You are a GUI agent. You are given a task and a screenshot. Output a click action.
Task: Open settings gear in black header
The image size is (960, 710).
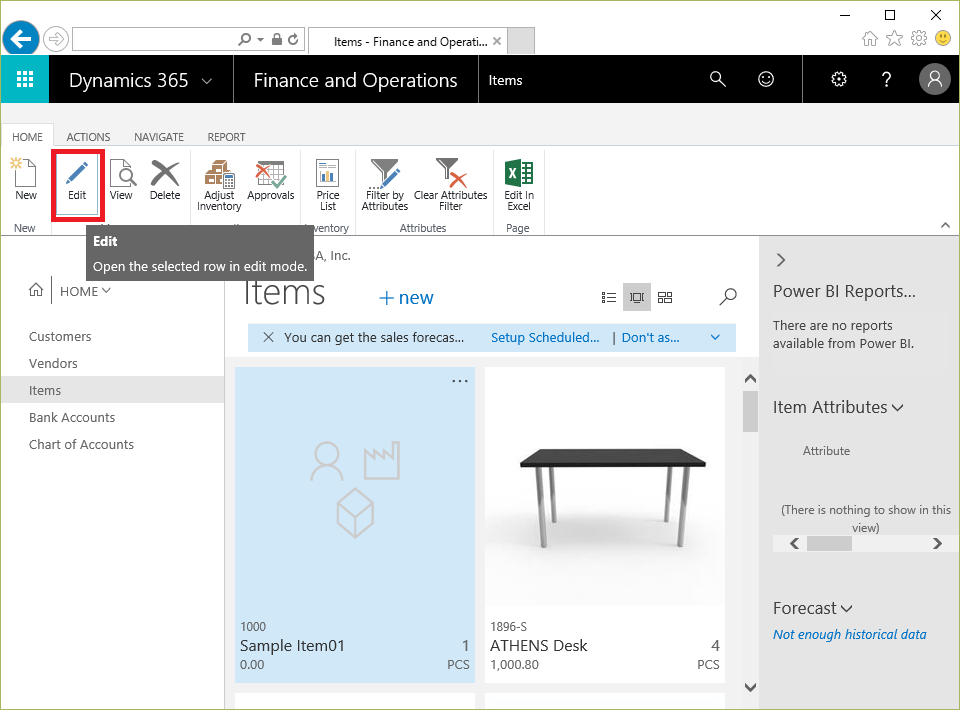pyautogui.click(x=839, y=79)
